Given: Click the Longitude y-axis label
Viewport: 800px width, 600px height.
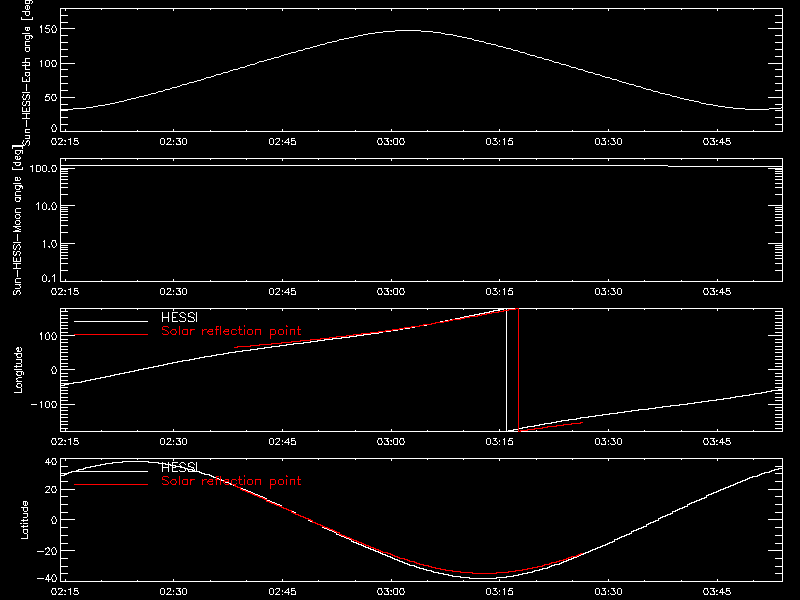Looking at the screenshot, I should coord(18,370).
